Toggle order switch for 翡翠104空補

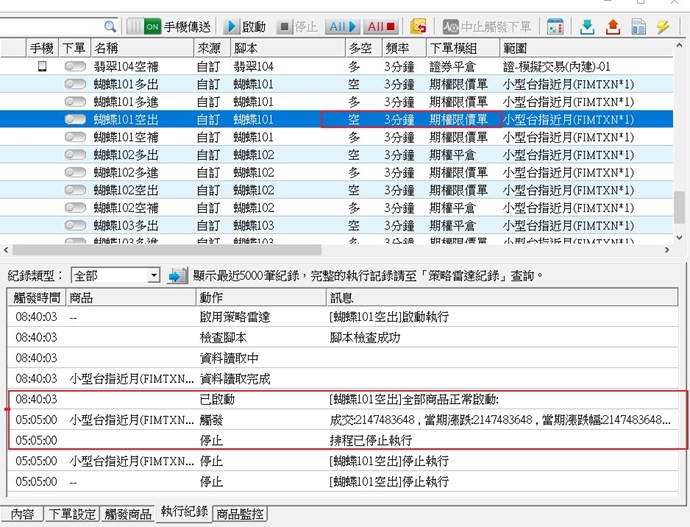(x=75, y=67)
